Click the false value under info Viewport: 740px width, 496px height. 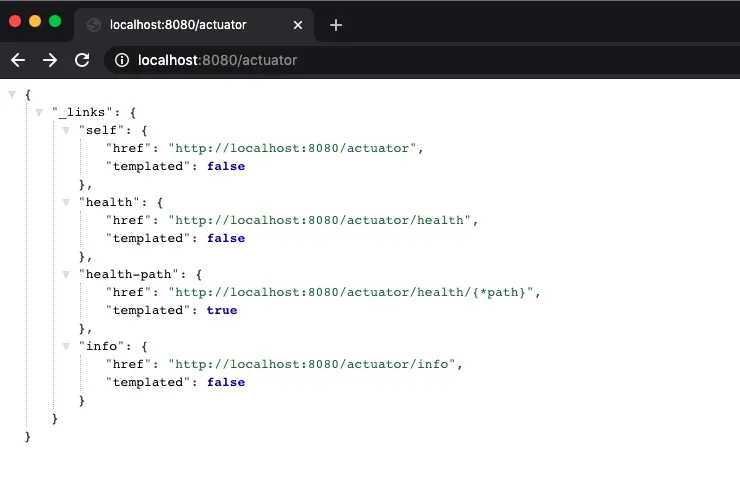[226, 382]
